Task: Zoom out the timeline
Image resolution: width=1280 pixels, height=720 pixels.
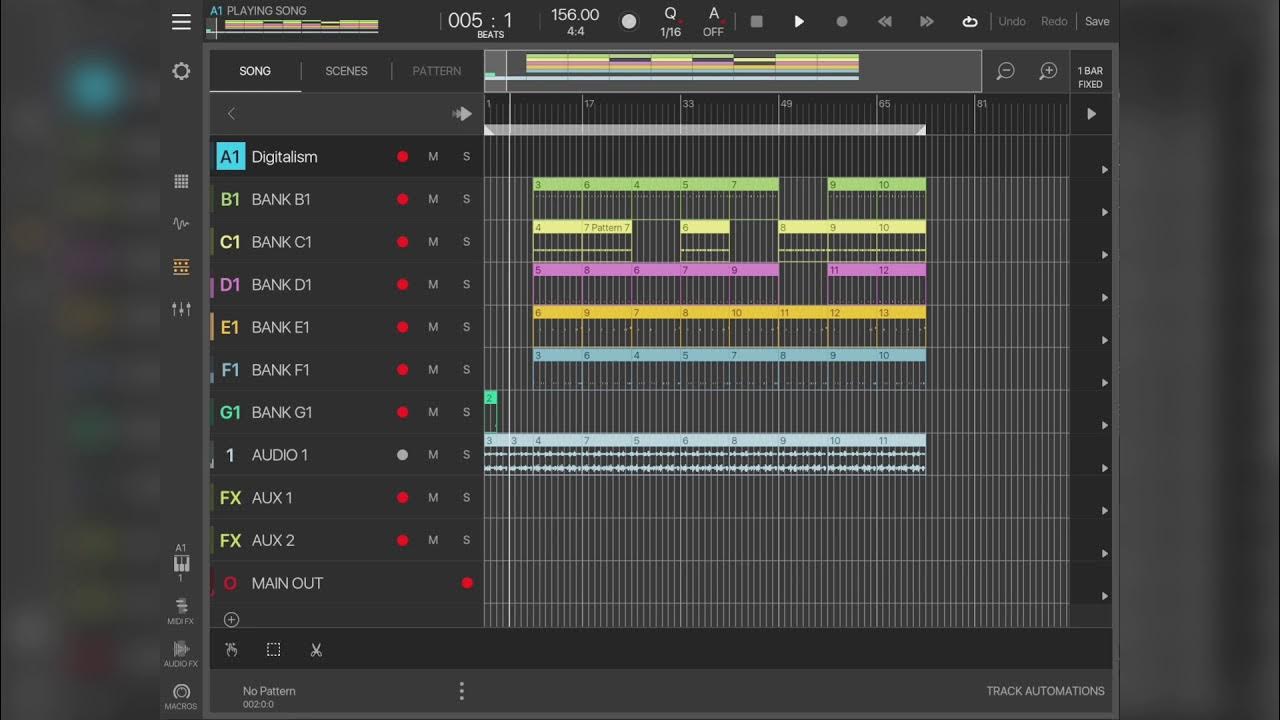Action: click(1006, 71)
